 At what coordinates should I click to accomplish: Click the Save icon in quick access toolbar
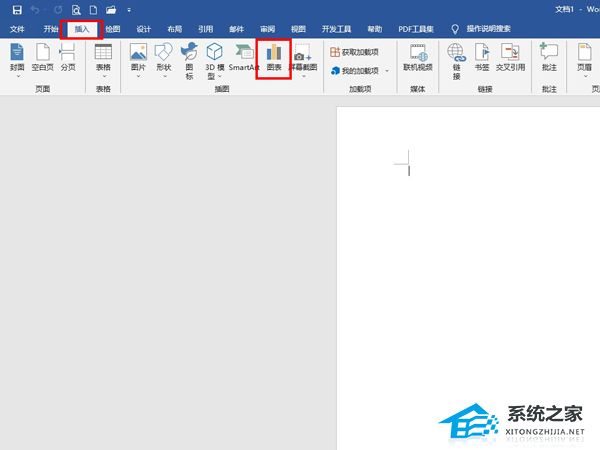point(17,10)
